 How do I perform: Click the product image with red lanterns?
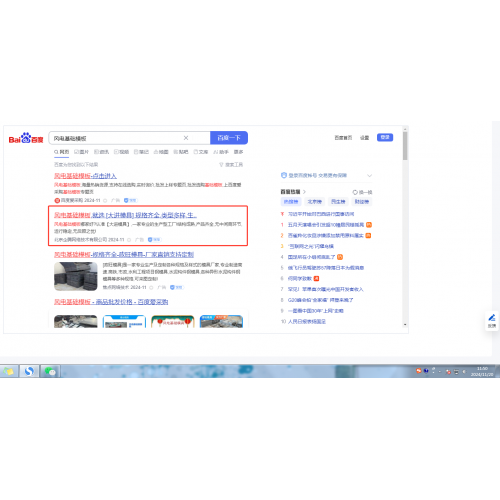[173, 322]
